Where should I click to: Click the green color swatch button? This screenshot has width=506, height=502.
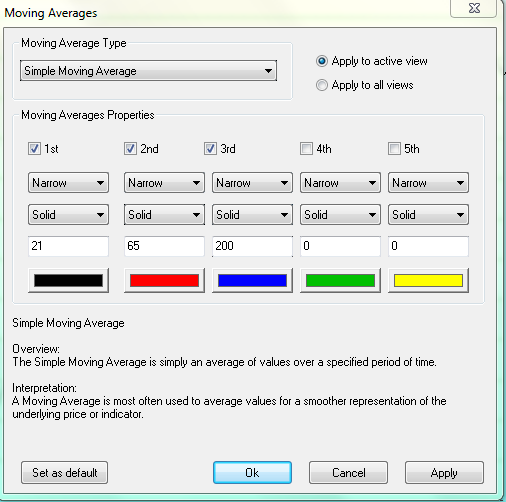pyautogui.click(x=340, y=280)
